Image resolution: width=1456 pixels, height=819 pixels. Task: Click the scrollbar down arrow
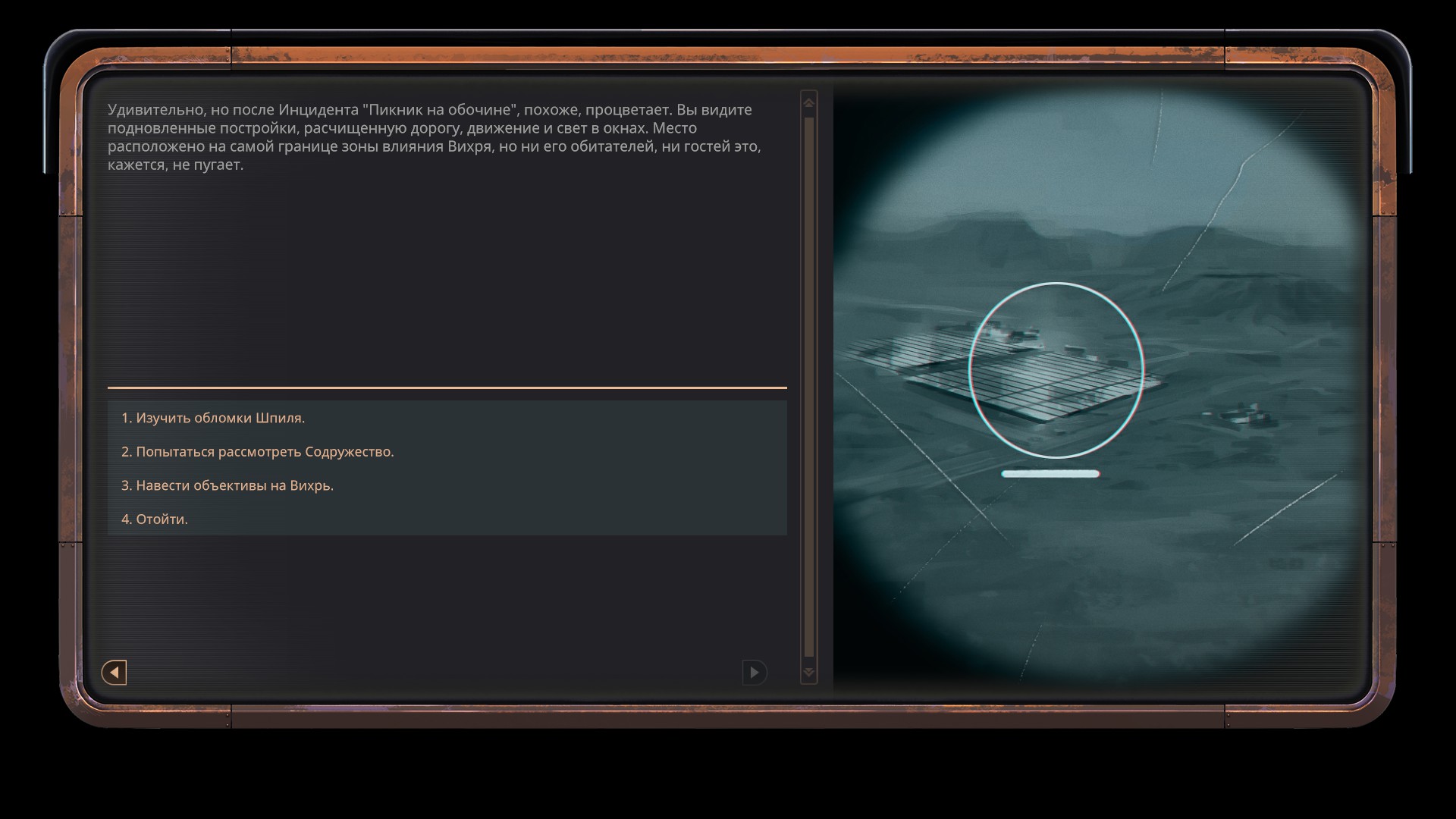tap(808, 672)
